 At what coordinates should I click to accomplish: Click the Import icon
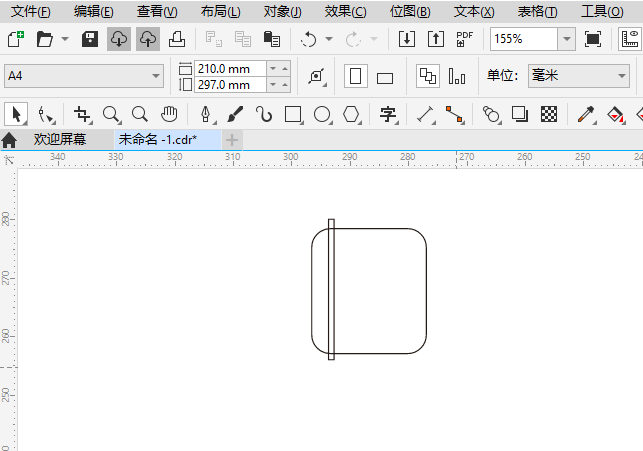(407, 39)
